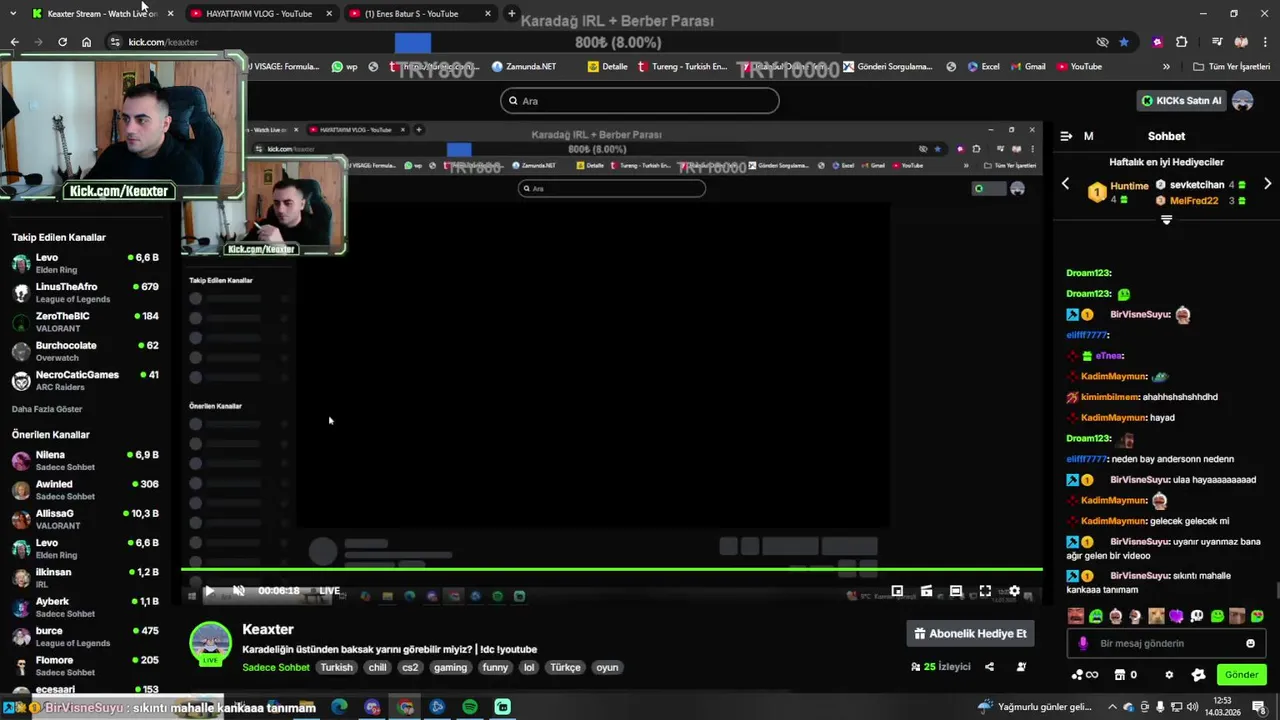Click the Sadece Sohbet category link
Viewport: 1280px width, 720px height.
pyautogui.click(x=276, y=667)
